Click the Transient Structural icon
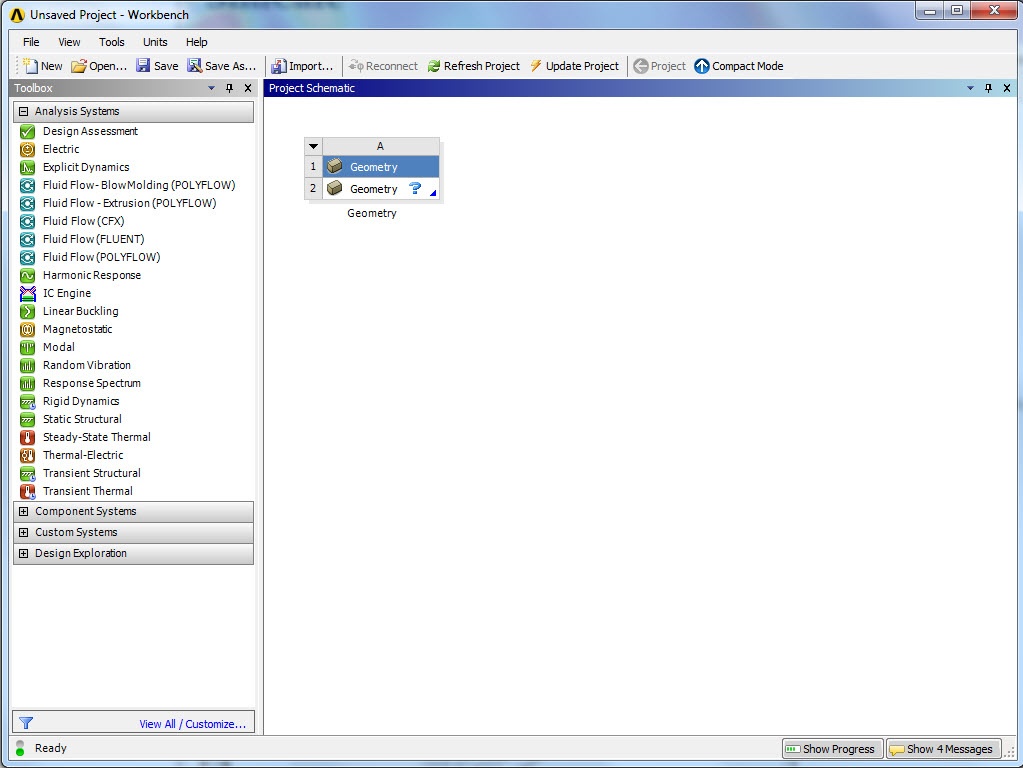The image size is (1023, 768). [27, 473]
